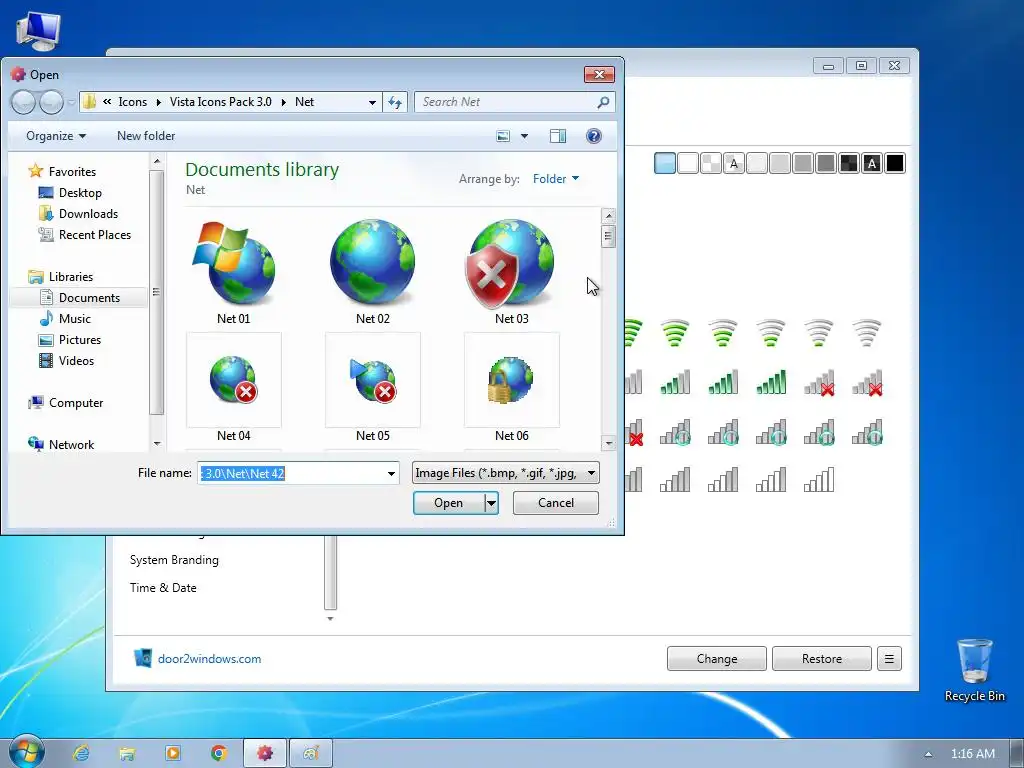
Task: Expand the File name dropdown list
Action: pyautogui.click(x=391, y=473)
